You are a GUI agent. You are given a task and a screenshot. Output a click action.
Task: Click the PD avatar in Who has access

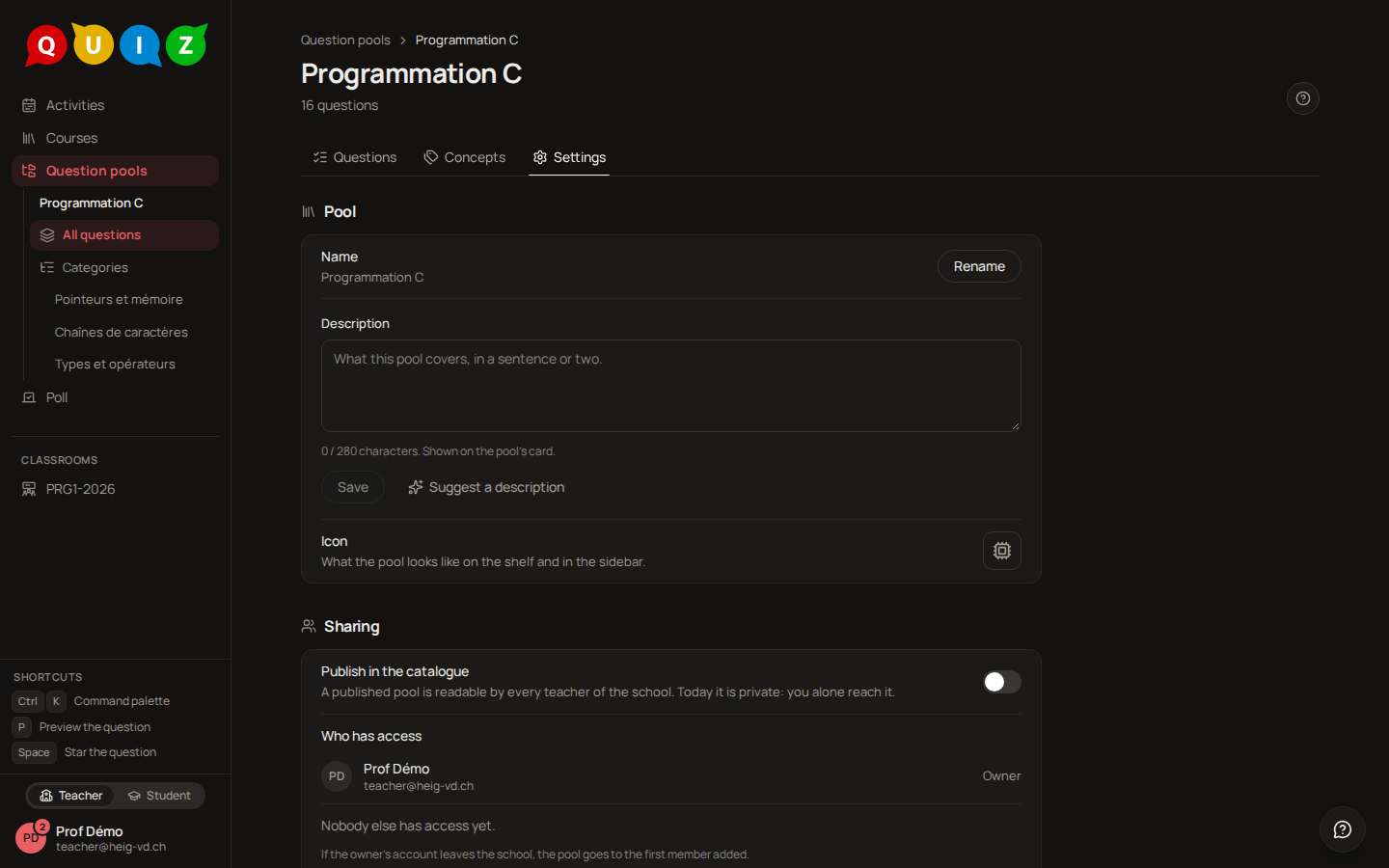pyautogui.click(x=337, y=776)
